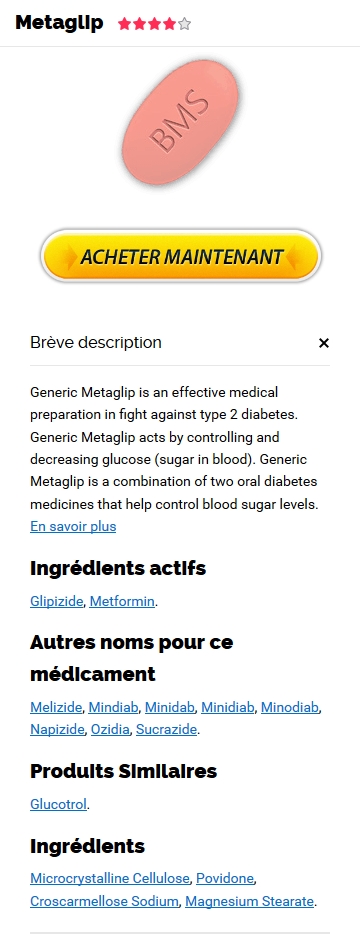Select the Minidab link

[x=170, y=708]
